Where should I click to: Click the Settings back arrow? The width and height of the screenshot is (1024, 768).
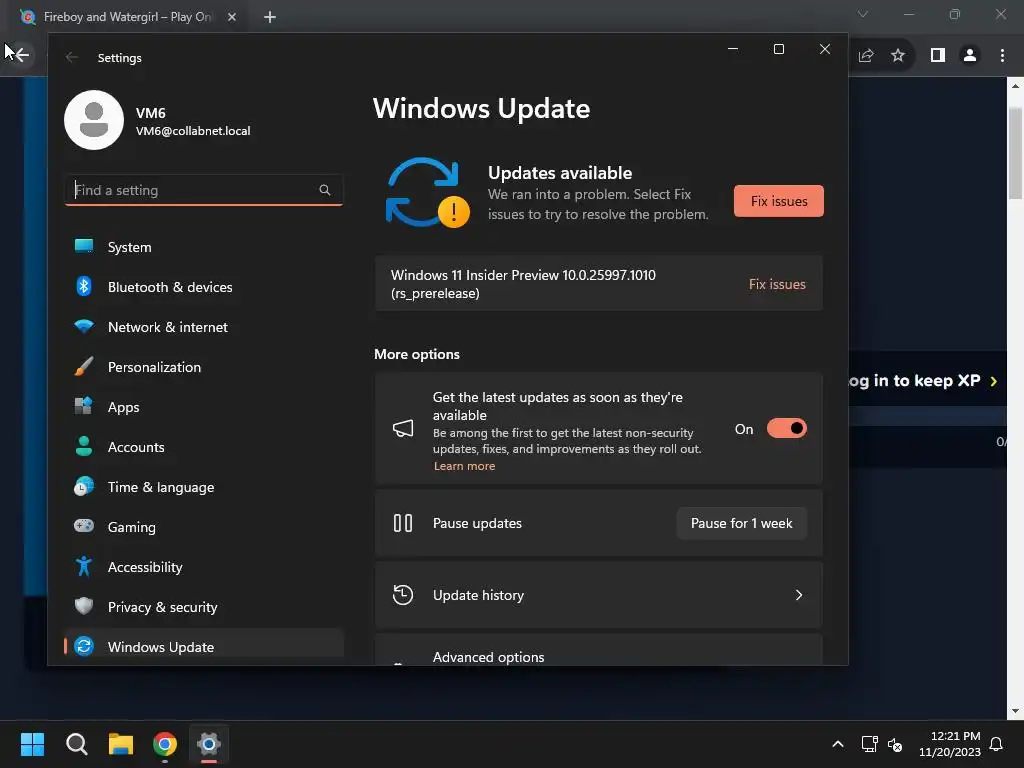coord(72,57)
